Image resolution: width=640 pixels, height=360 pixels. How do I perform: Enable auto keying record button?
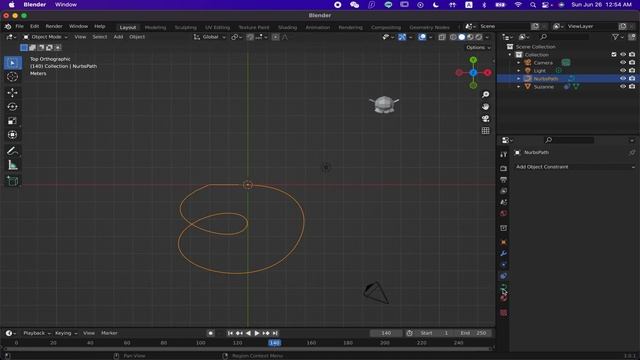tap(211, 333)
